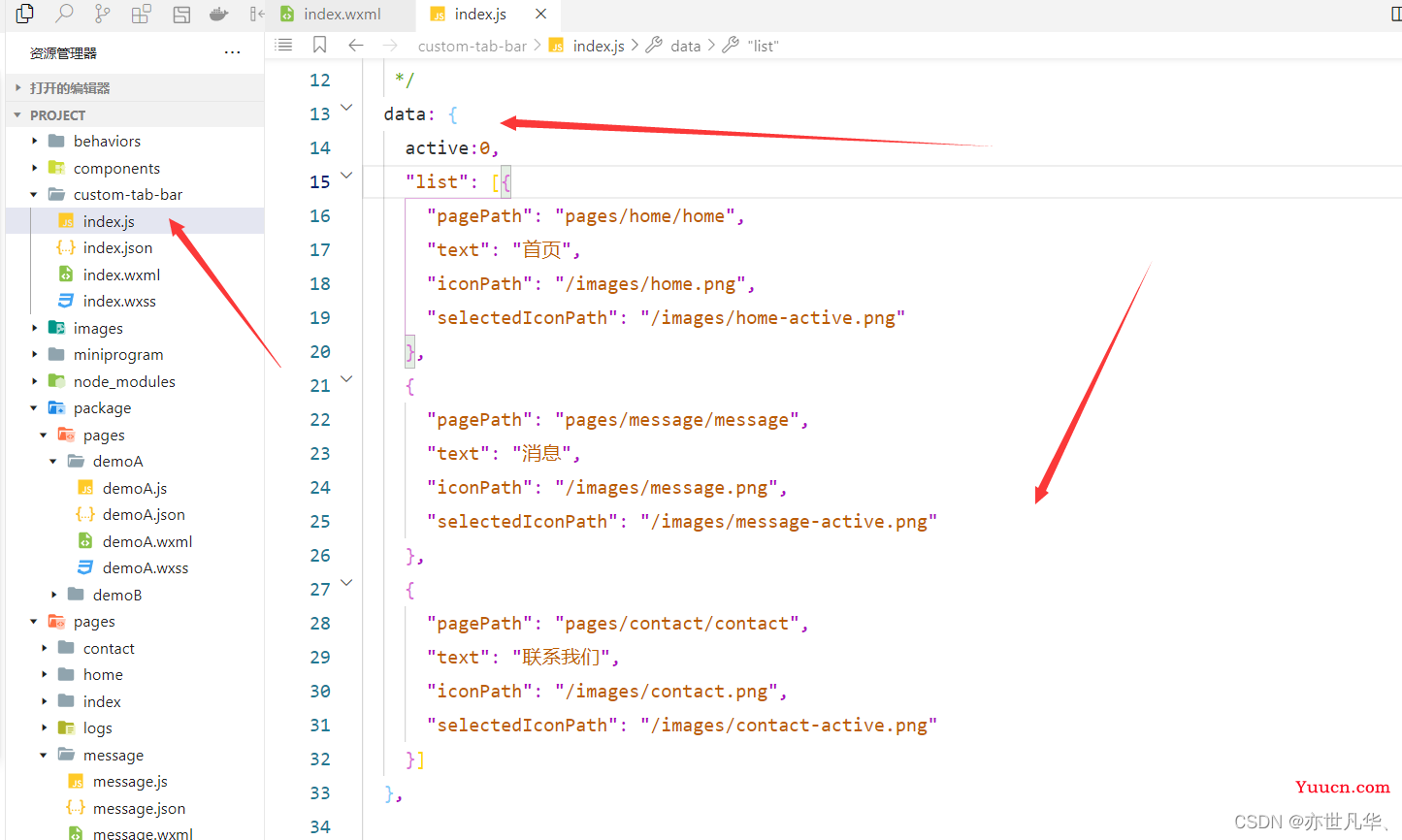
Task: Expand the home folder
Action: pyautogui.click(x=134, y=674)
